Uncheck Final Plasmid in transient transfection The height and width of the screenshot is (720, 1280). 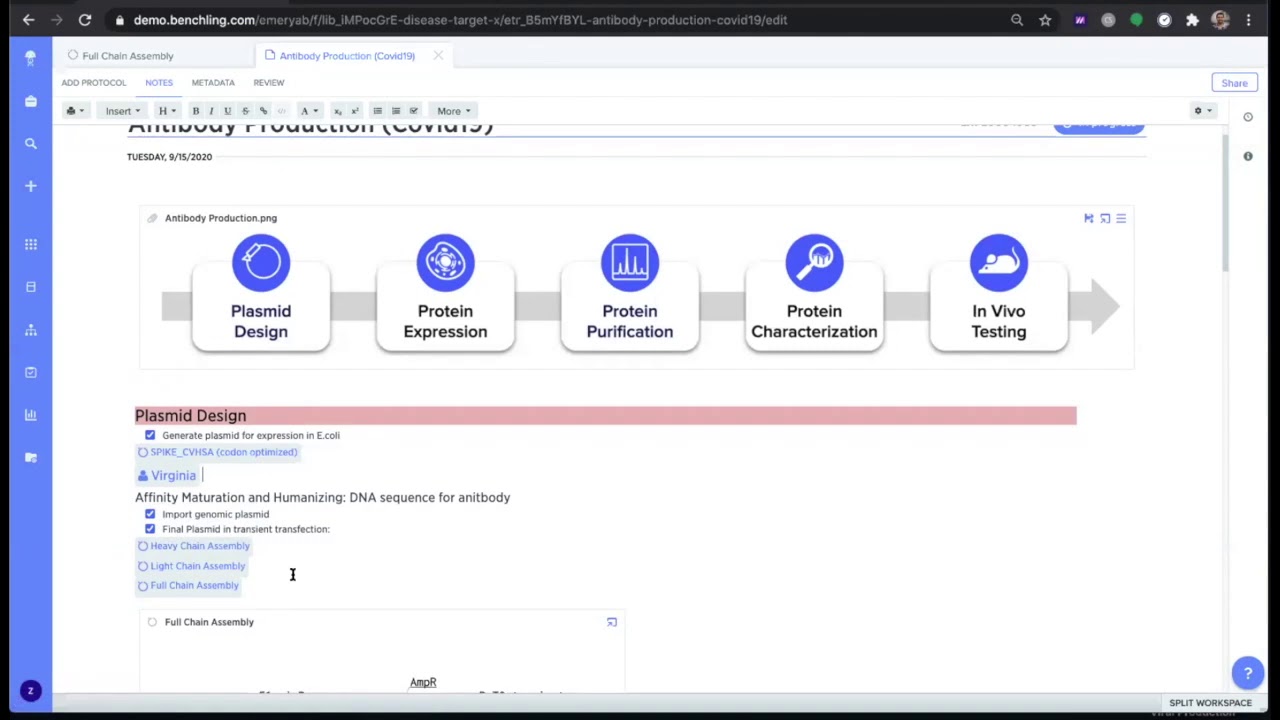click(x=150, y=529)
